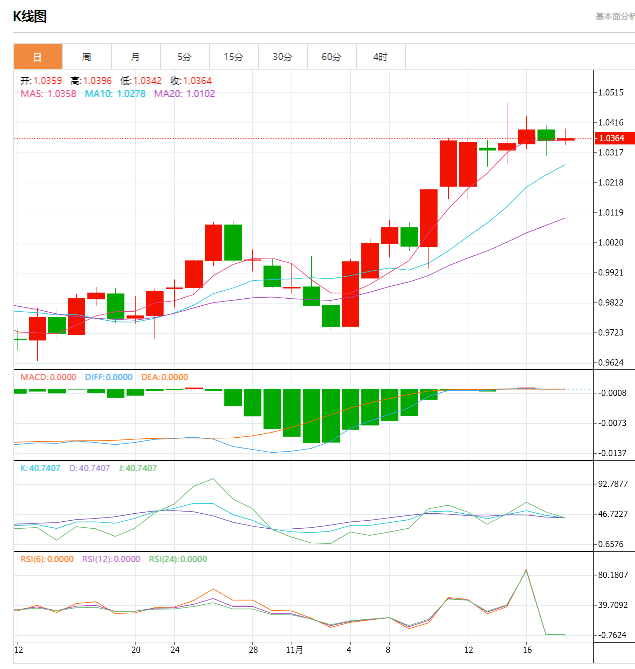Click the J: 40.7407 KDJ label

(138, 468)
